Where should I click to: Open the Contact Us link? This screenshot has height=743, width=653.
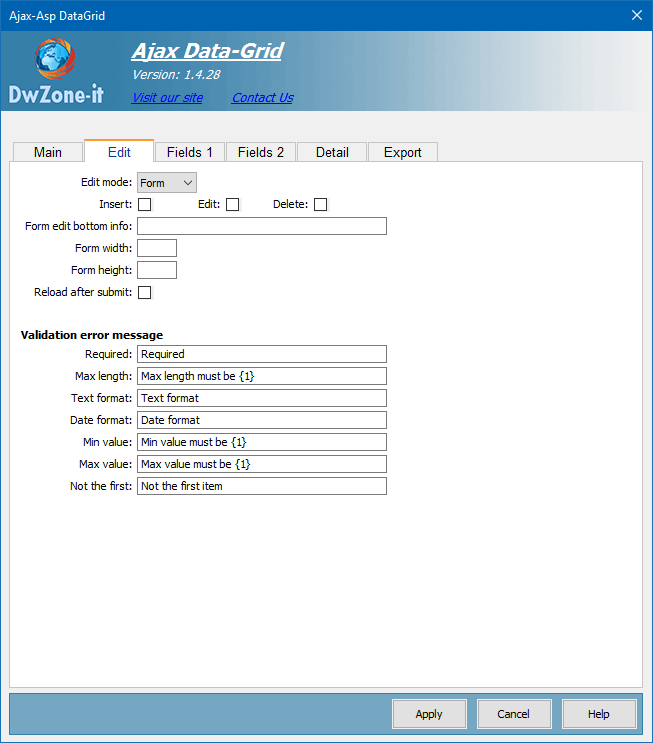coord(262,98)
